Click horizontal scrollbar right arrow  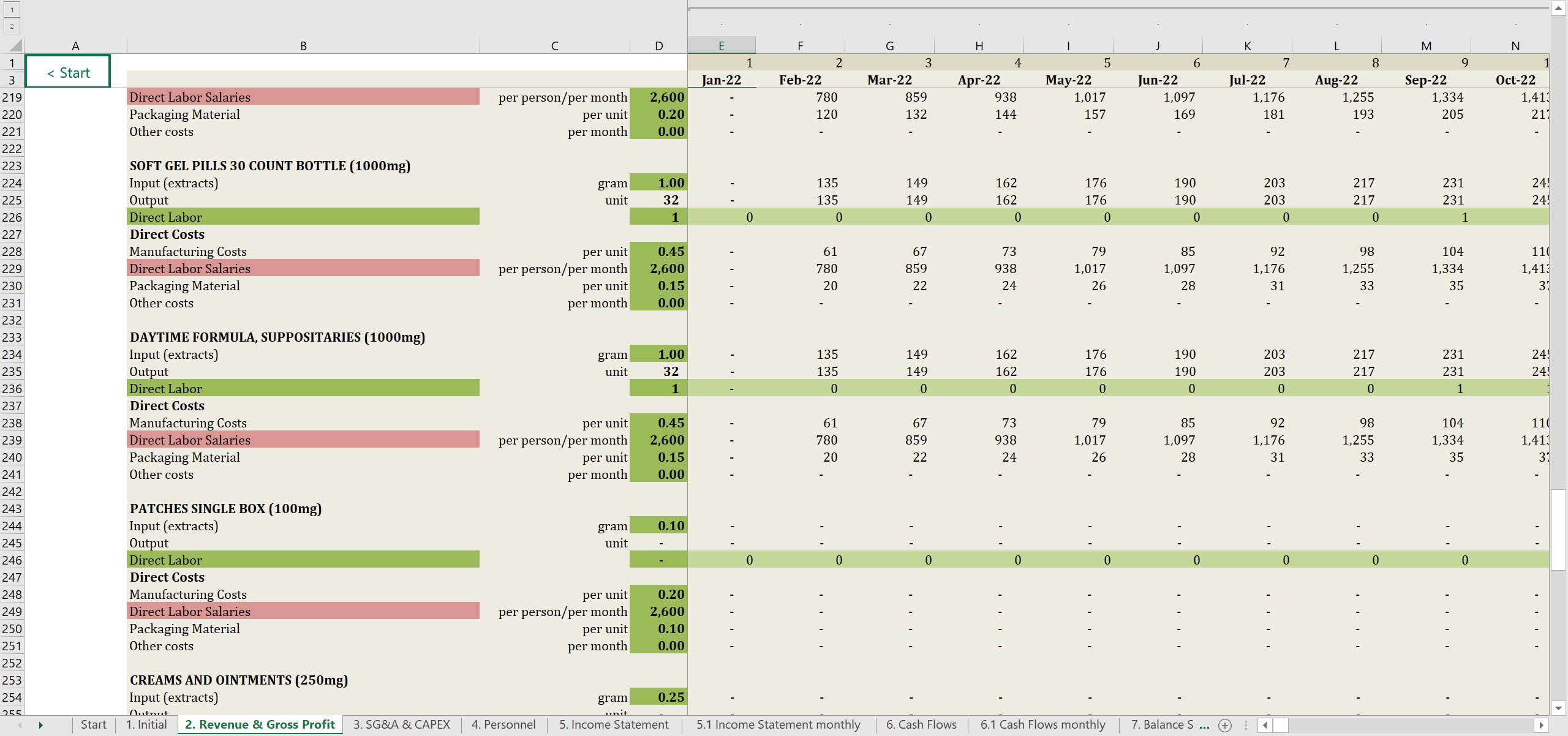pyautogui.click(x=1542, y=725)
